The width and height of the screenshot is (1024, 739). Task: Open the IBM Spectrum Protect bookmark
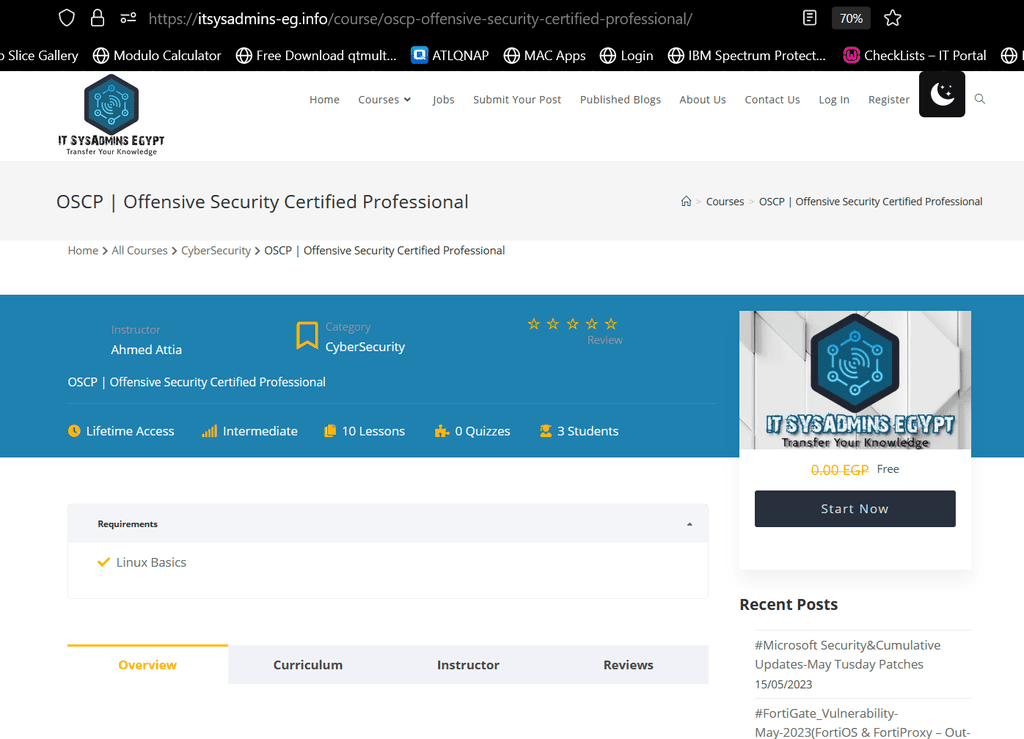746,55
